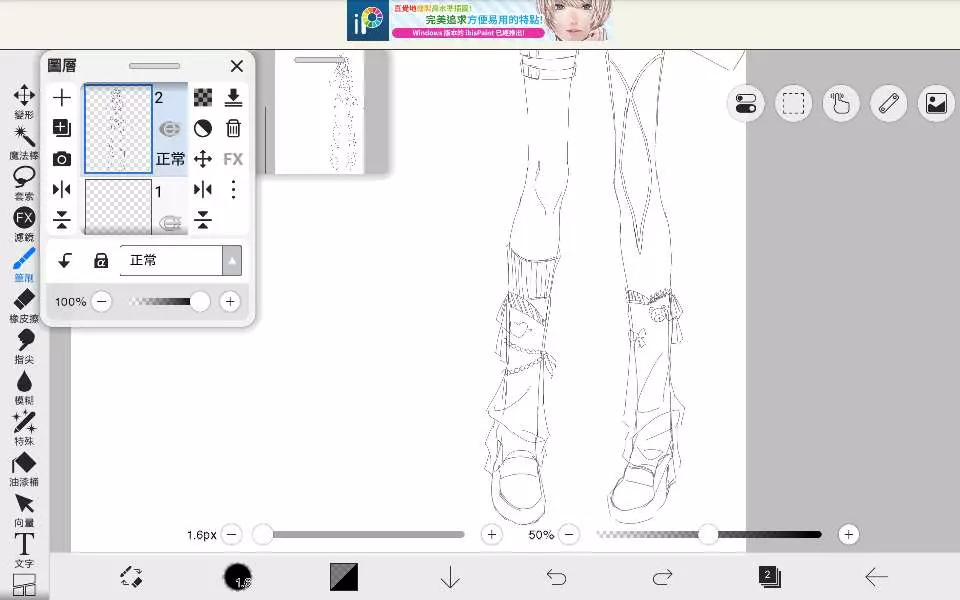Toggle alpha lock on layer
Viewport: 960px width, 600px height.
coord(100,261)
